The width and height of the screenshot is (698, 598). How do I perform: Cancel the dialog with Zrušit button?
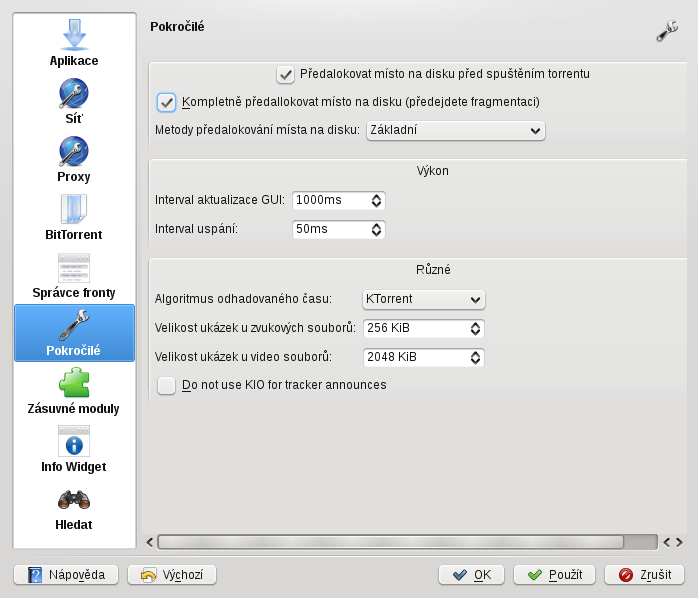pos(645,575)
